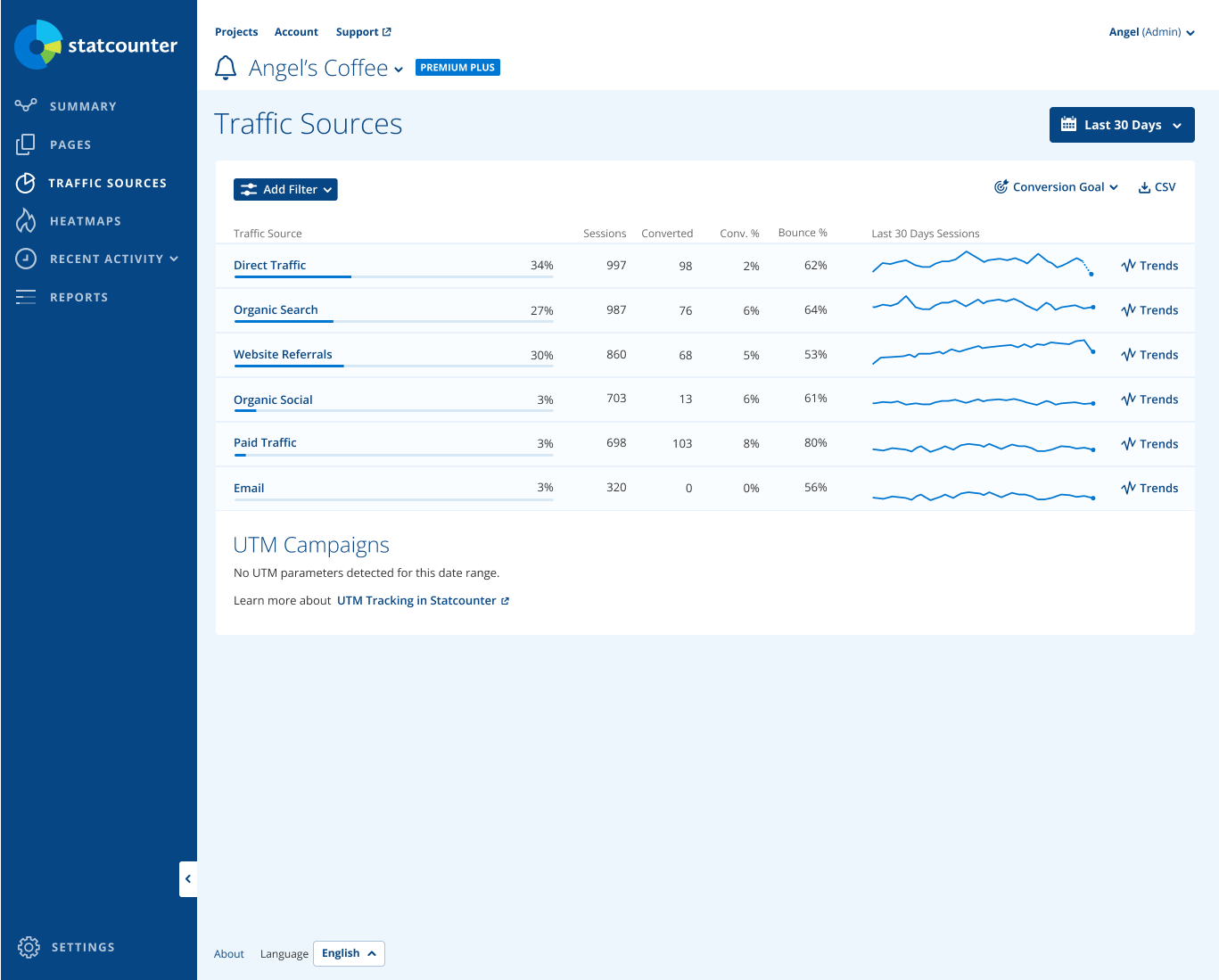Click the Settings gear icon
This screenshot has height=980, width=1219.
tap(29, 947)
